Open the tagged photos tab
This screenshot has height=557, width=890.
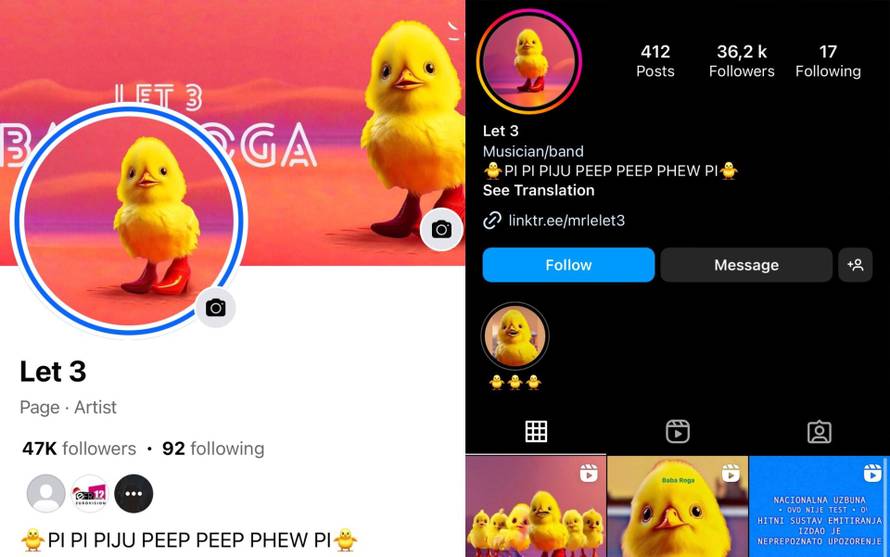(819, 432)
